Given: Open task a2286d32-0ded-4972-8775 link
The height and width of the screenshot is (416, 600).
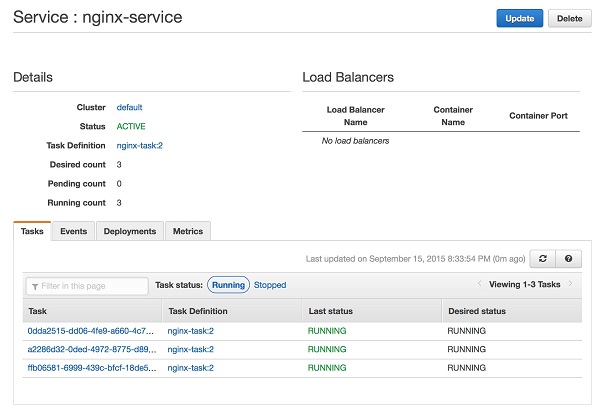Looking at the screenshot, I should pyautogui.click(x=91, y=349).
